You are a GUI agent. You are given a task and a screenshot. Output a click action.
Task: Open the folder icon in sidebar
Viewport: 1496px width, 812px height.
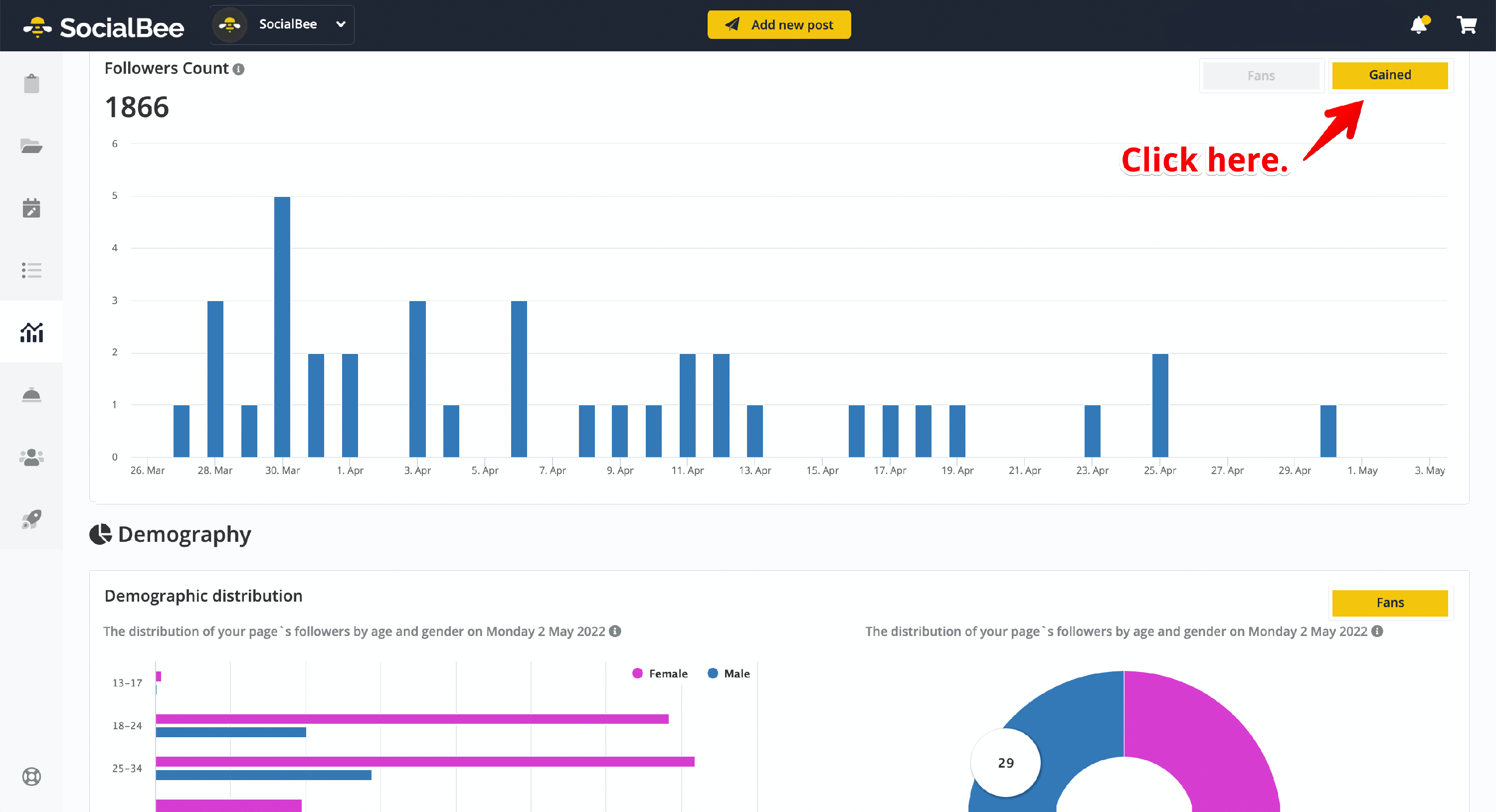31,146
